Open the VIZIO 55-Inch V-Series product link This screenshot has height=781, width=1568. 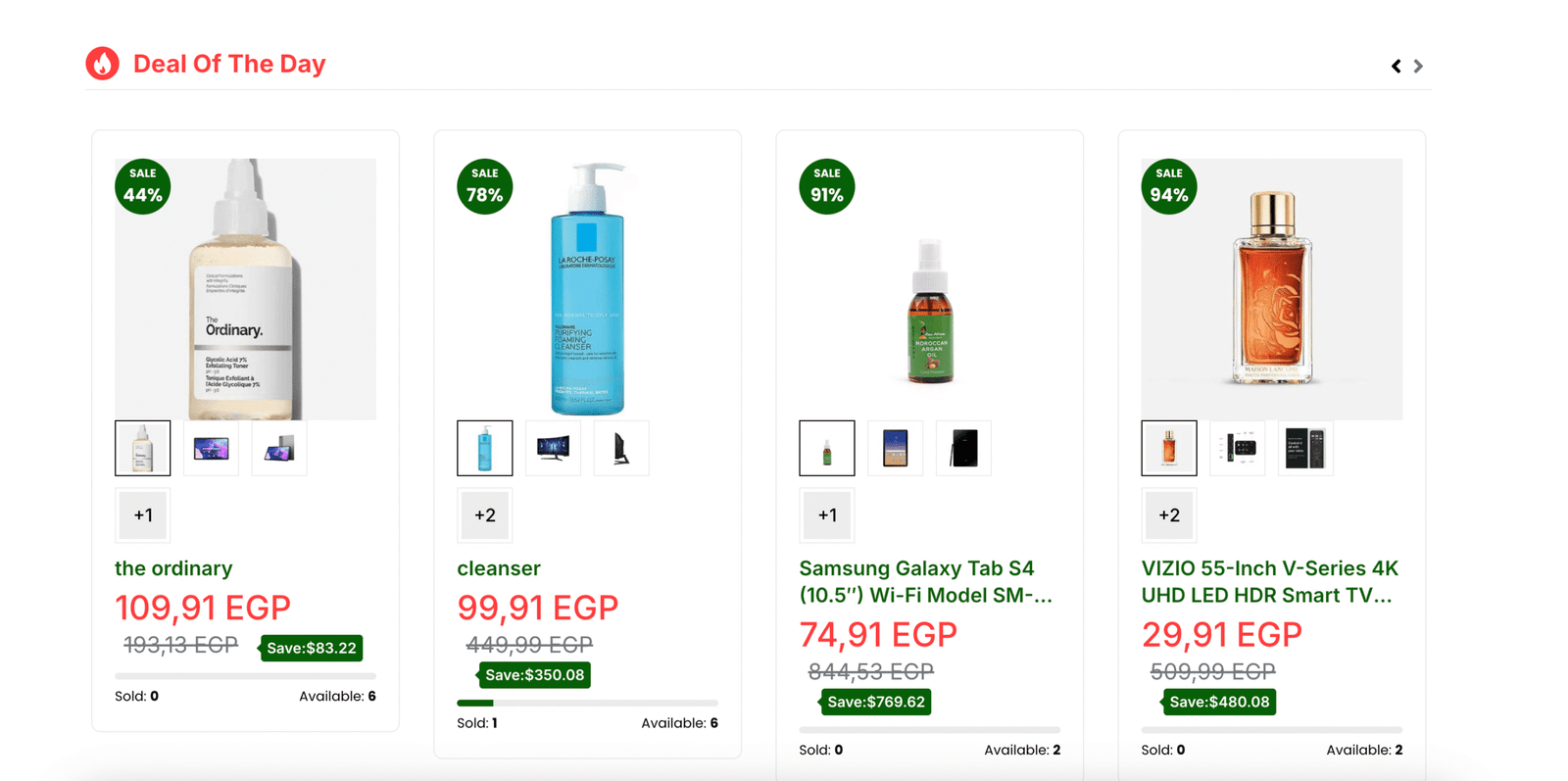(x=1270, y=582)
